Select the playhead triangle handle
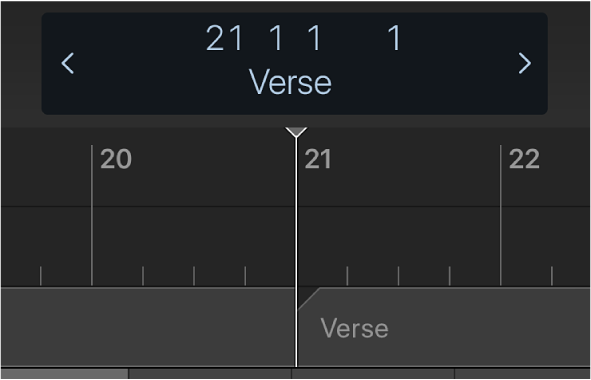 [296, 132]
